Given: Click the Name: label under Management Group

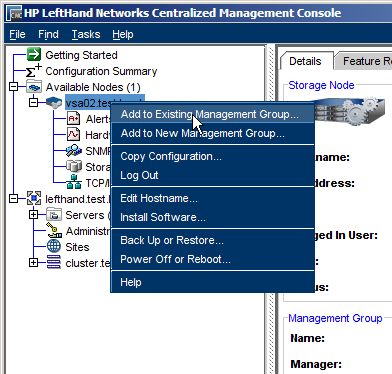Looking at the screenshot, I should coord(307,338).
